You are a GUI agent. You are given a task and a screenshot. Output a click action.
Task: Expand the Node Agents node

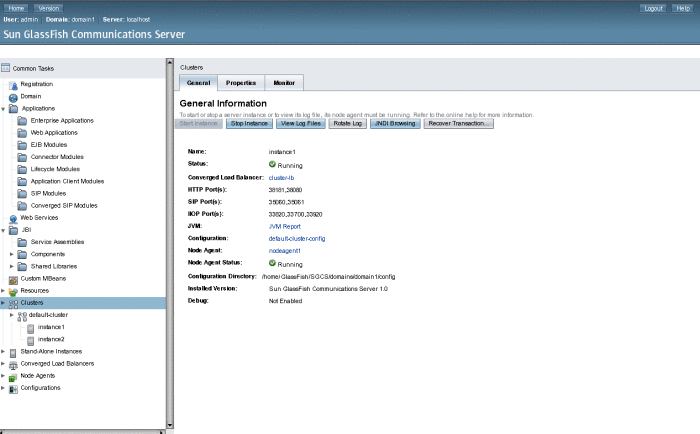tap(3, 376)
